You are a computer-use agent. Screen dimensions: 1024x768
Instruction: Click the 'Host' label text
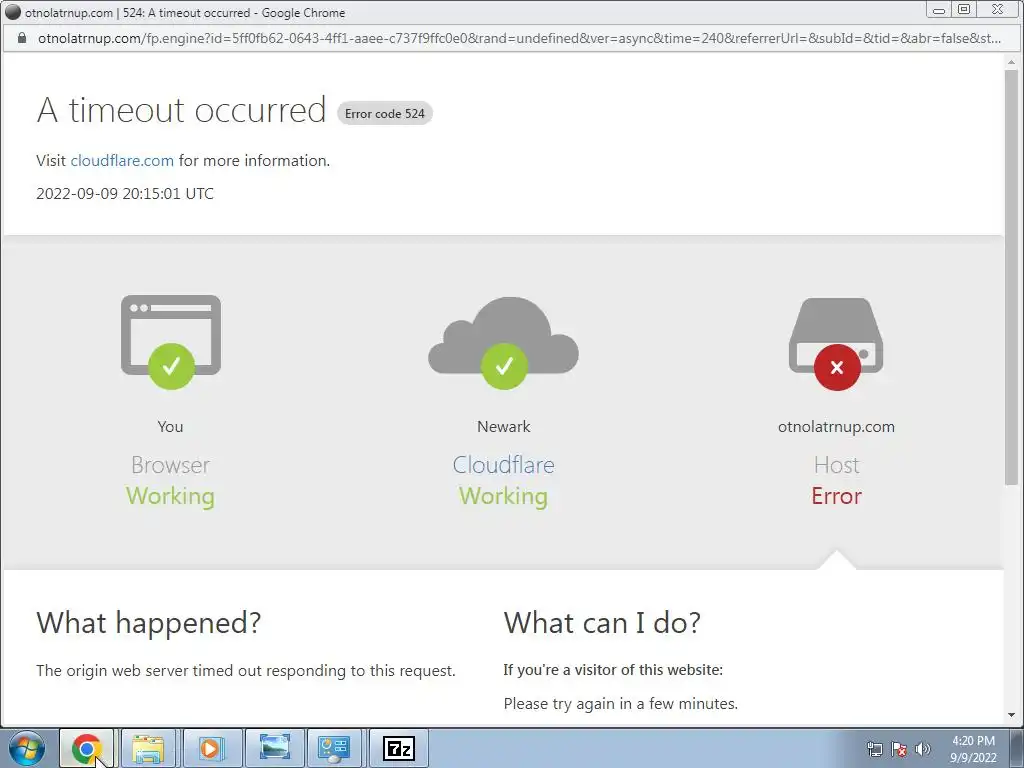click(837, 465)
